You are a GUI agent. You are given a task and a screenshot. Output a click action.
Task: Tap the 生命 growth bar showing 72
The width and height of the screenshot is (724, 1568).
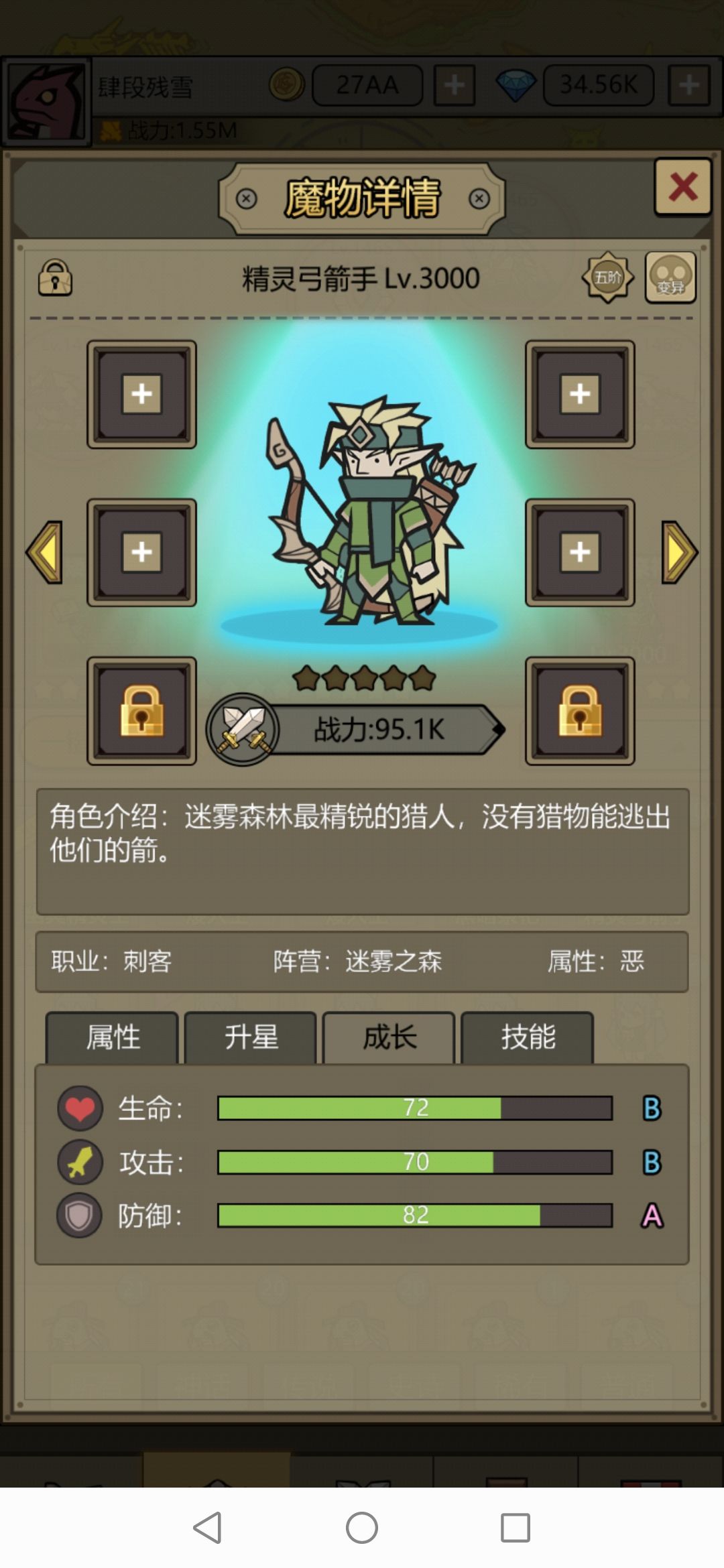pyautogui.click(x=415, y=1108)
